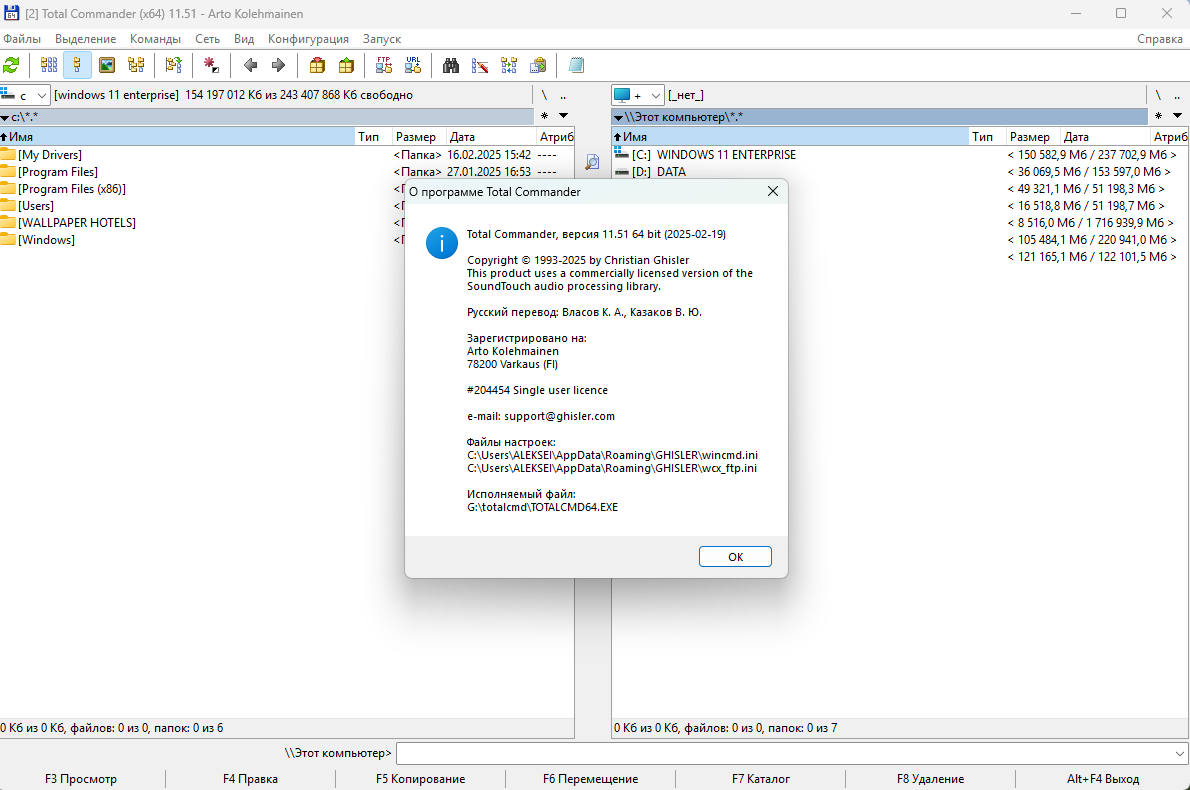Go forward with the right arrow icon
Image resolution: width=1190 pixels, height=790 pixels.
tap(279, 66)
